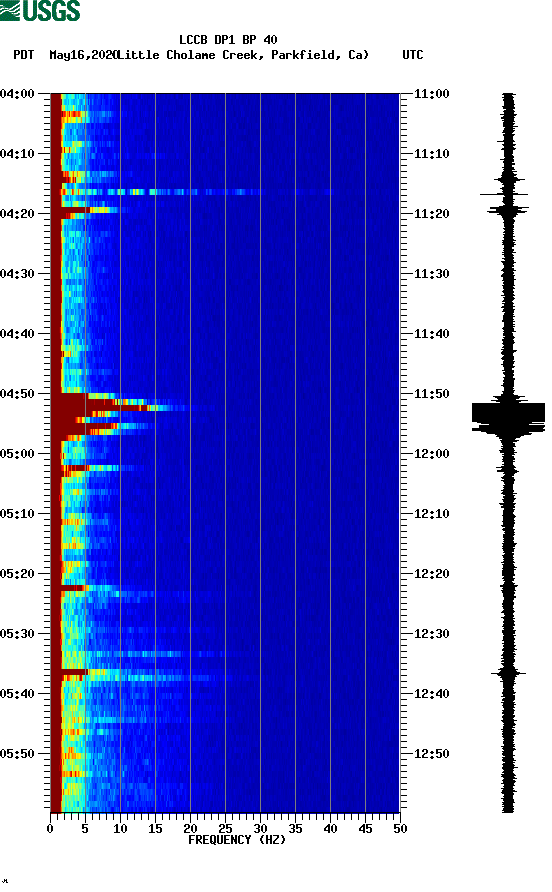
Task: Click the '25' frequency axis label
Action: point(225,829)
